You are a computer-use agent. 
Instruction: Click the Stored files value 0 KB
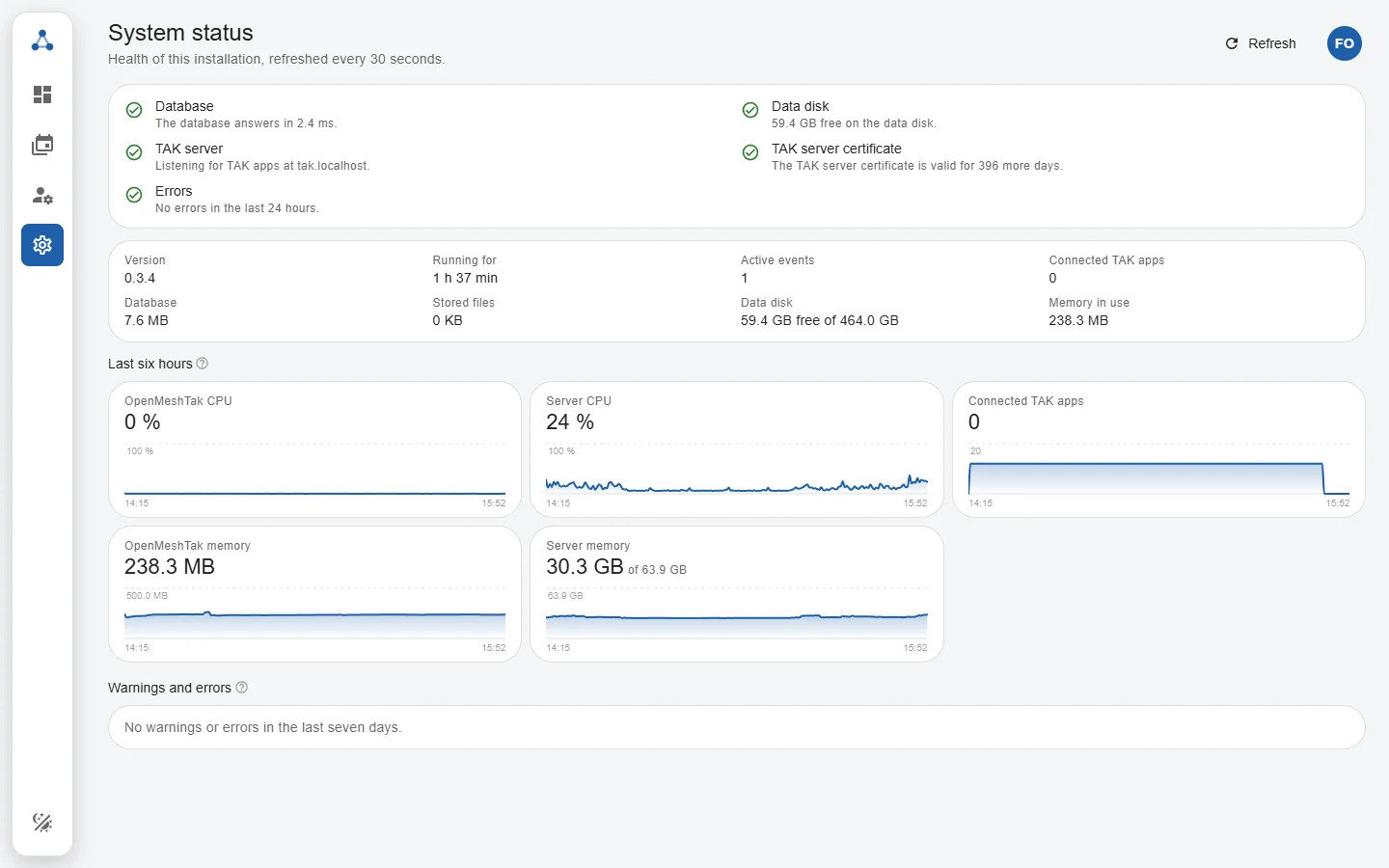448,320
